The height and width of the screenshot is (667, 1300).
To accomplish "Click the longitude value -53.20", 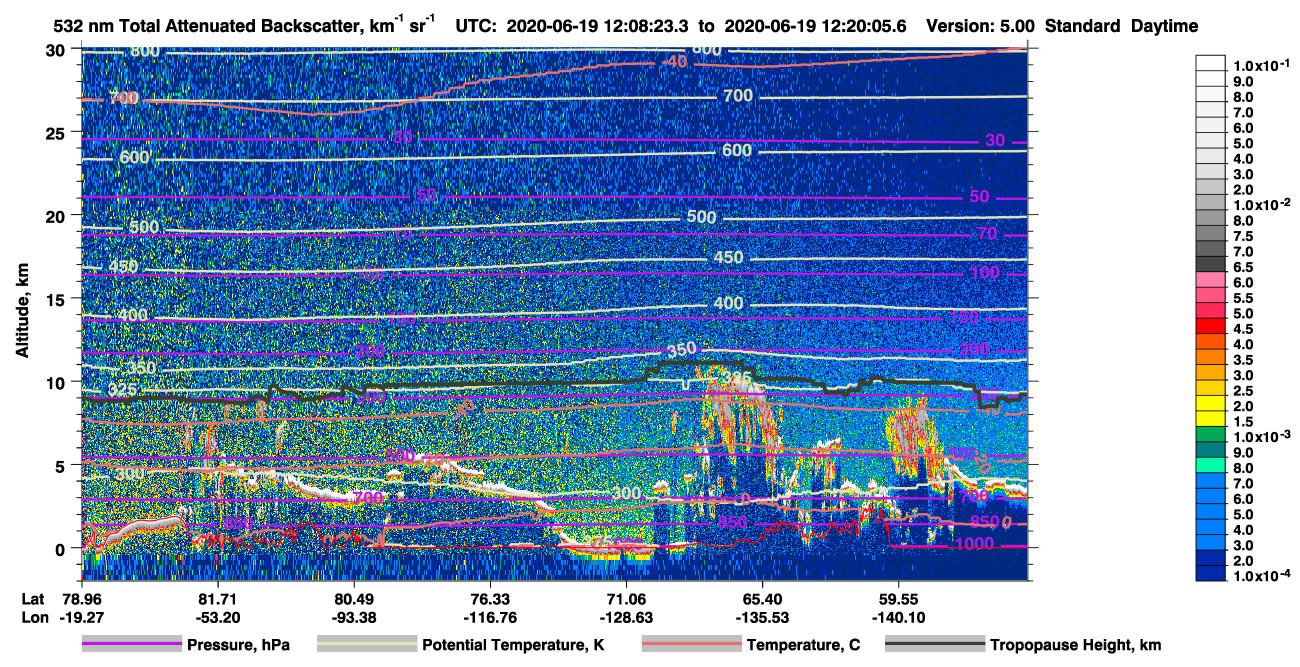I will click(x=217, y=616).
